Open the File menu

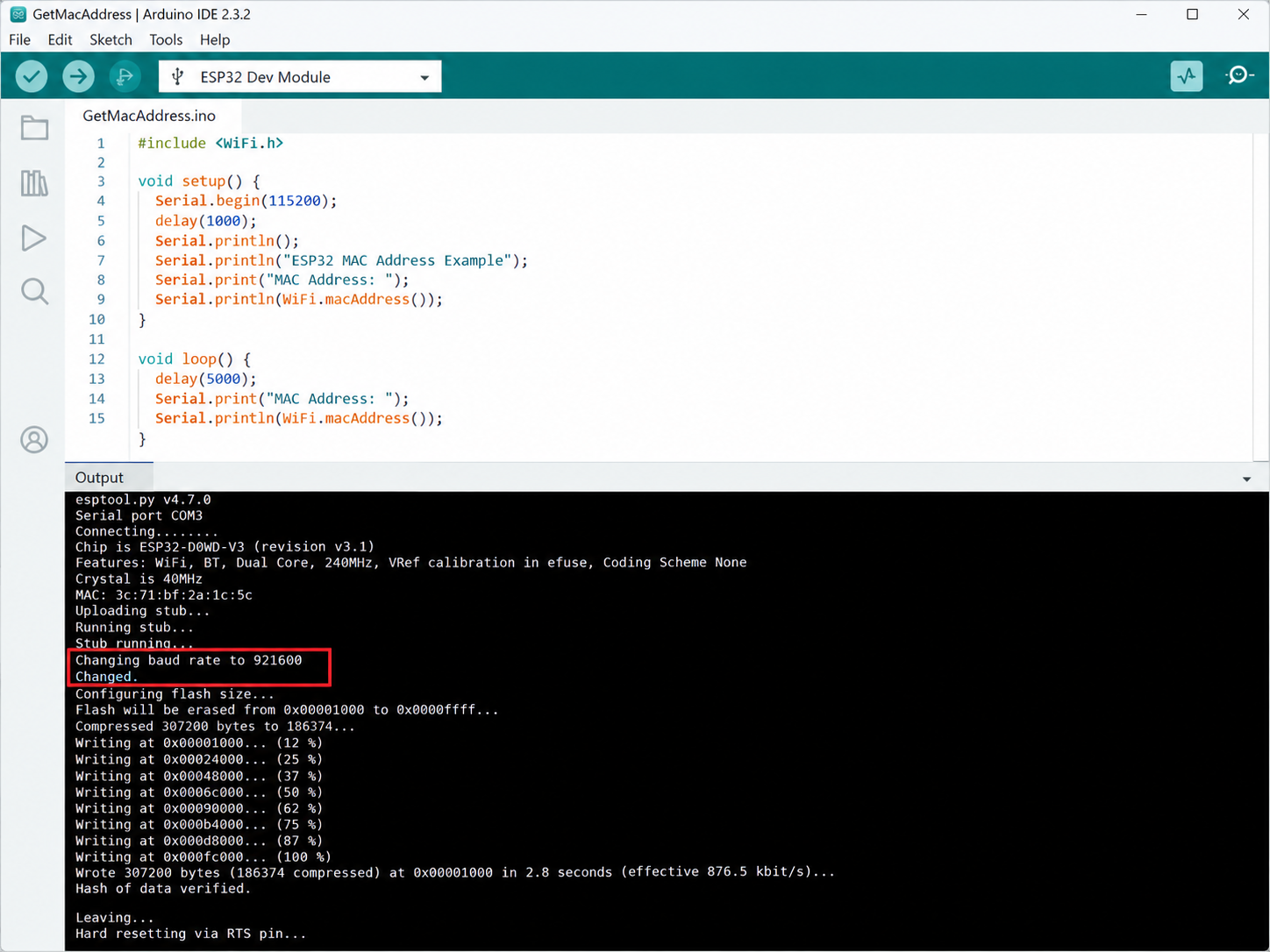tap(19, 39)
